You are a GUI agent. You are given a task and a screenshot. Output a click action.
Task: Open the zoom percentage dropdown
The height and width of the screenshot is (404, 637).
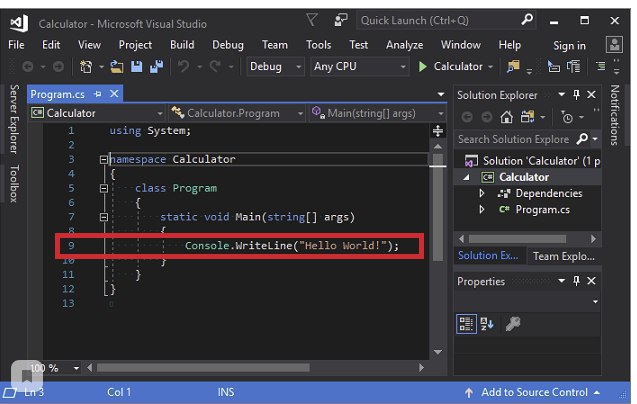(76, 368)
